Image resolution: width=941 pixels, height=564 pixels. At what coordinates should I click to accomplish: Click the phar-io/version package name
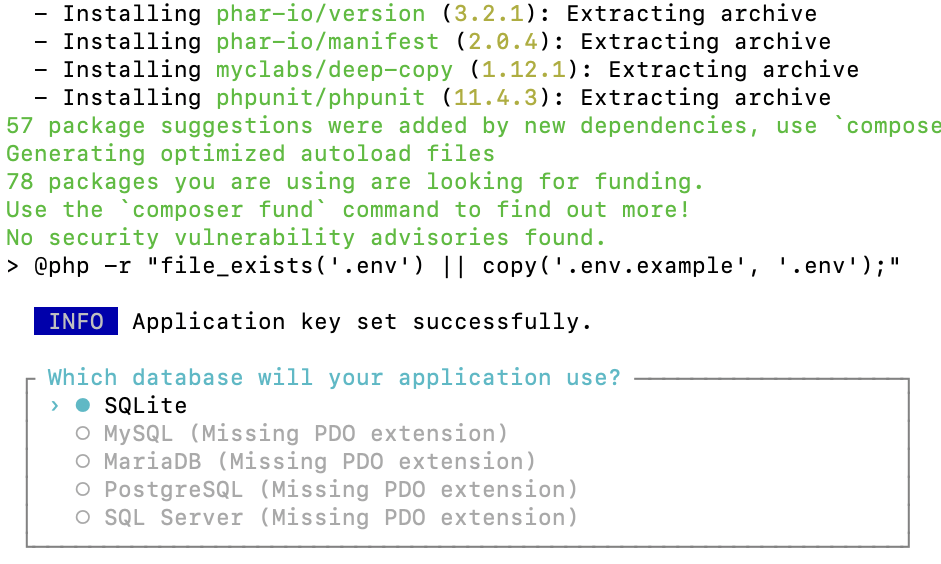[x=320, y=13]
